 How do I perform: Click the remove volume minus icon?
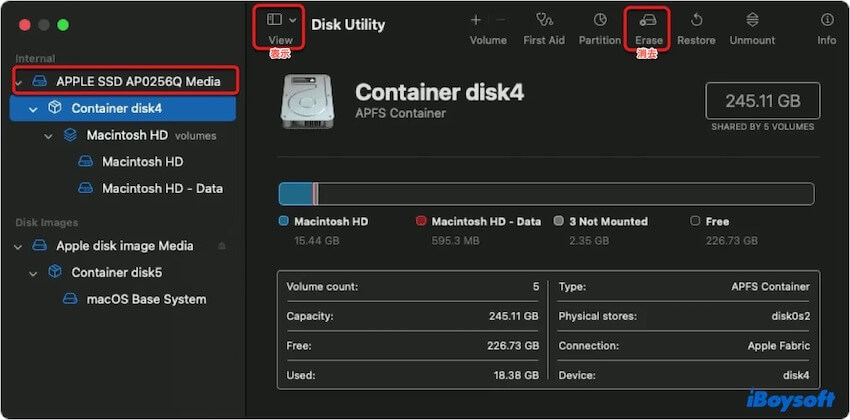[500, 20]
